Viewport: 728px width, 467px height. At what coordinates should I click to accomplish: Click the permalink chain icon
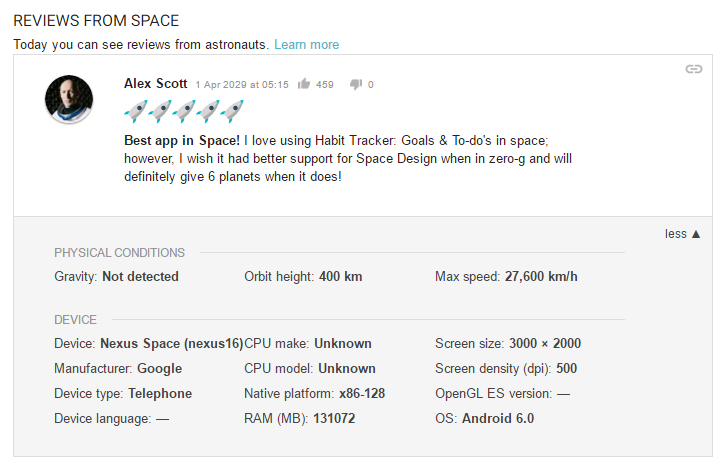click(x=693, y=69)
